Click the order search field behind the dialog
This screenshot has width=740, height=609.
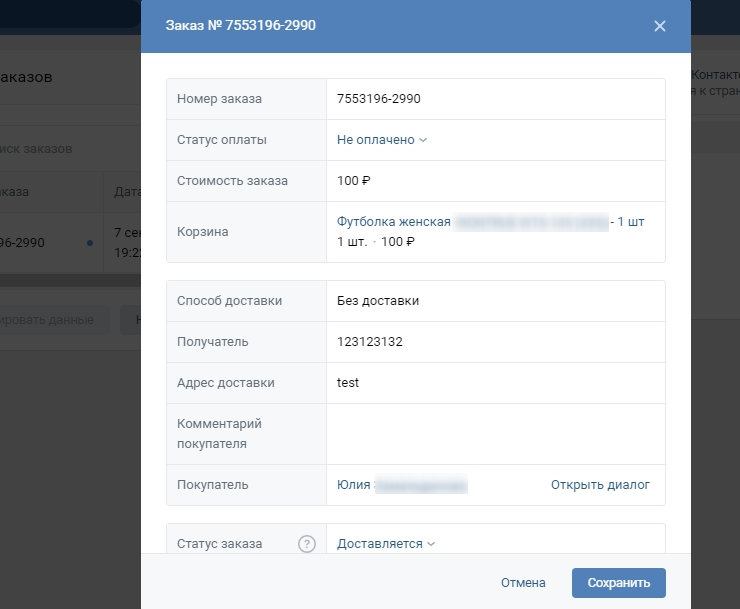pyautogui.click(x=60, y=149)
